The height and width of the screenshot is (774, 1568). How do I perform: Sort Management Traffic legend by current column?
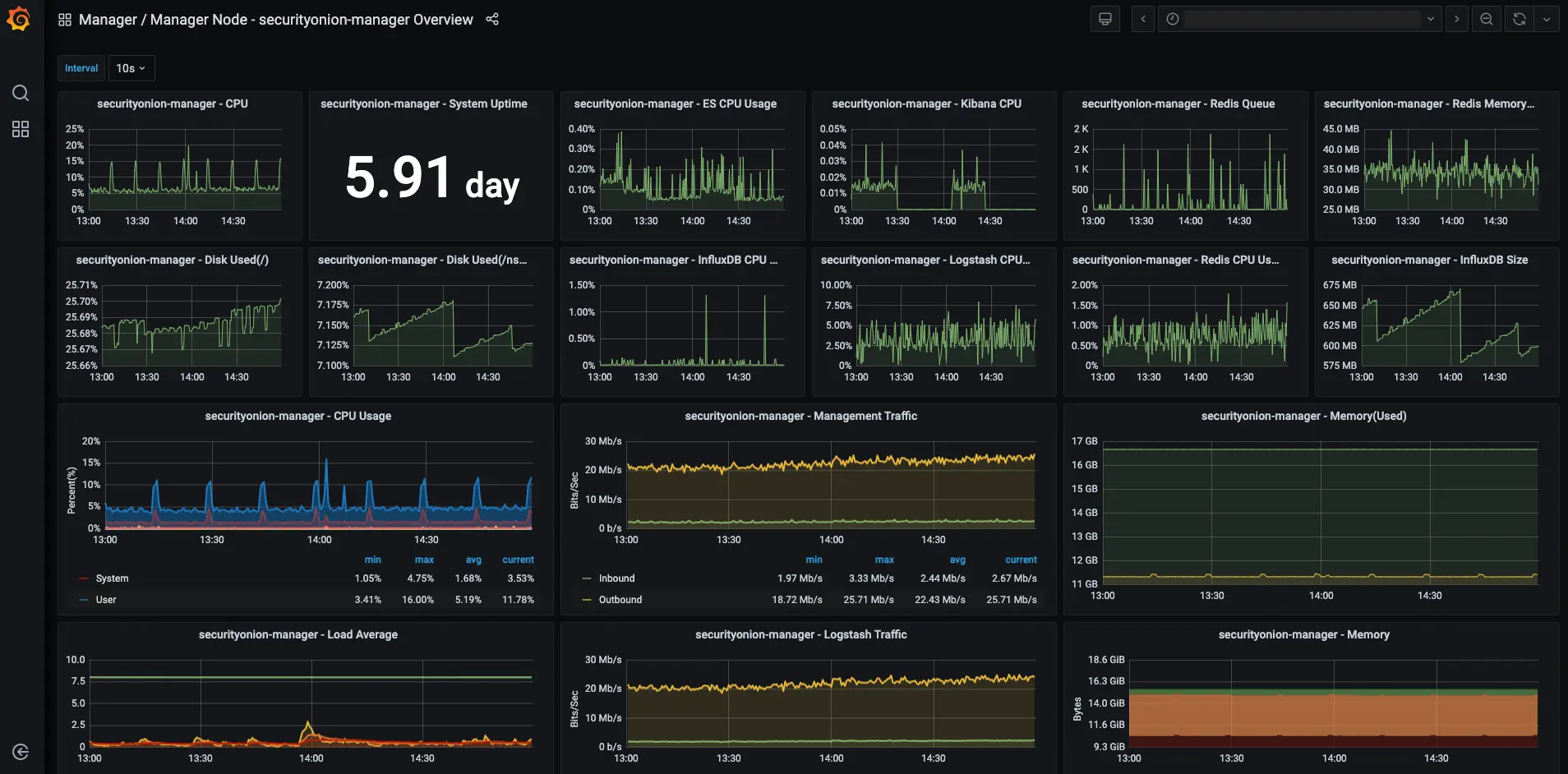(x=1022, y=560)
